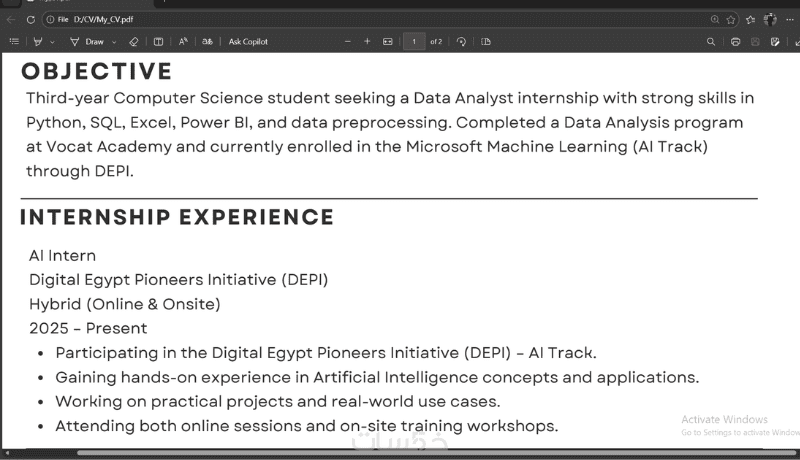Viewport: 800px width, 460px height.
Task: Select the Erase tool
Action: tap(135, 42)
